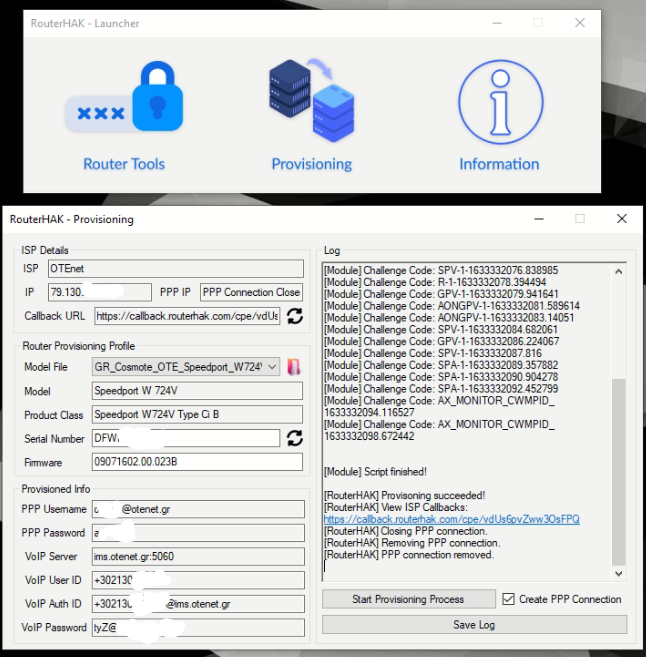Open Router Tools padlock icon in Launcher
The height and width of the screenshot is (657, 646).
(124, 97)
